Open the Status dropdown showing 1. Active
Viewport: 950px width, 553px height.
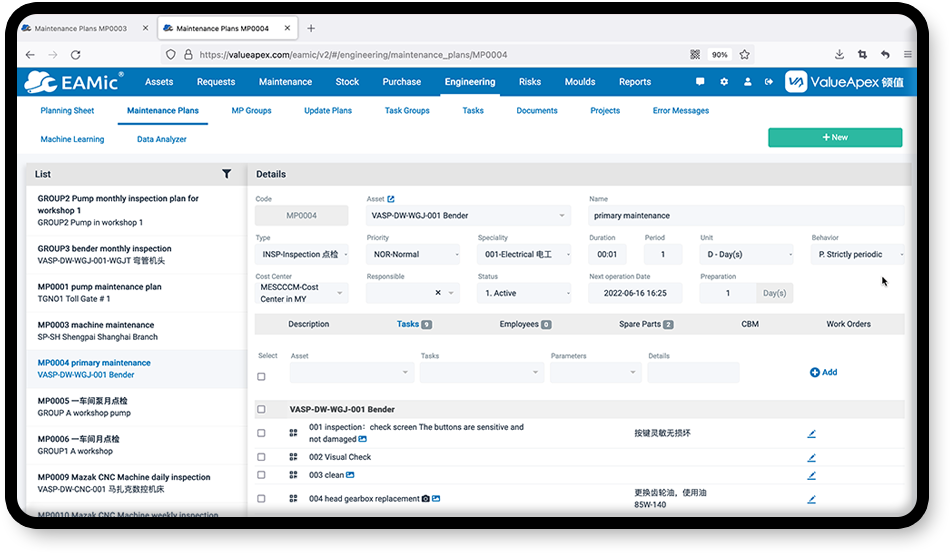tap(526, 293)
